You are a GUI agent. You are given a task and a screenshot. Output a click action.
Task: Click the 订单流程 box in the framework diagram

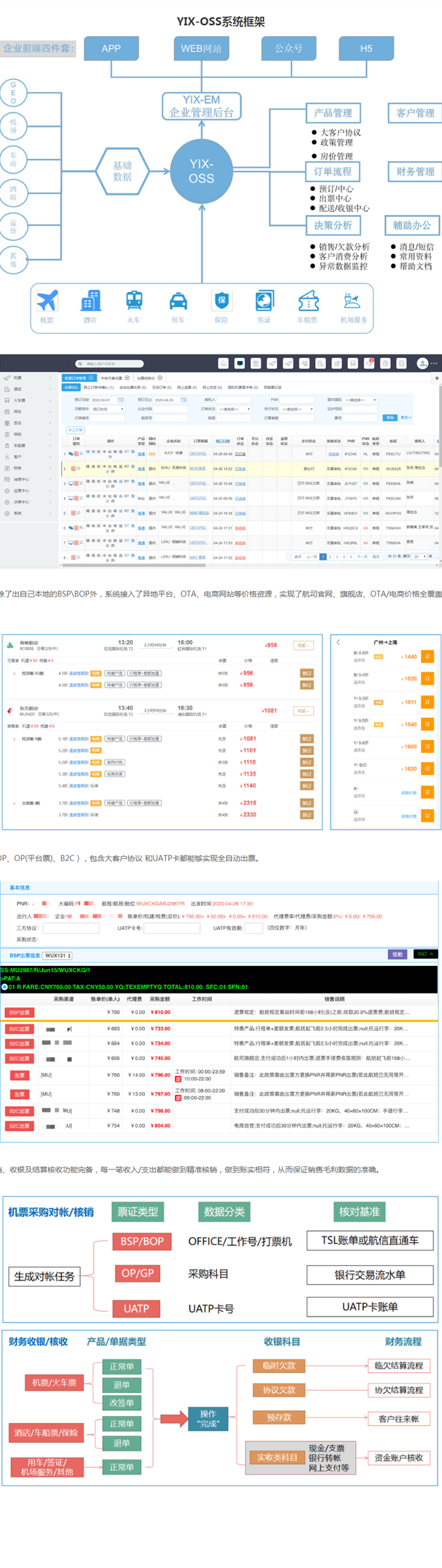[x=333, y=172]
